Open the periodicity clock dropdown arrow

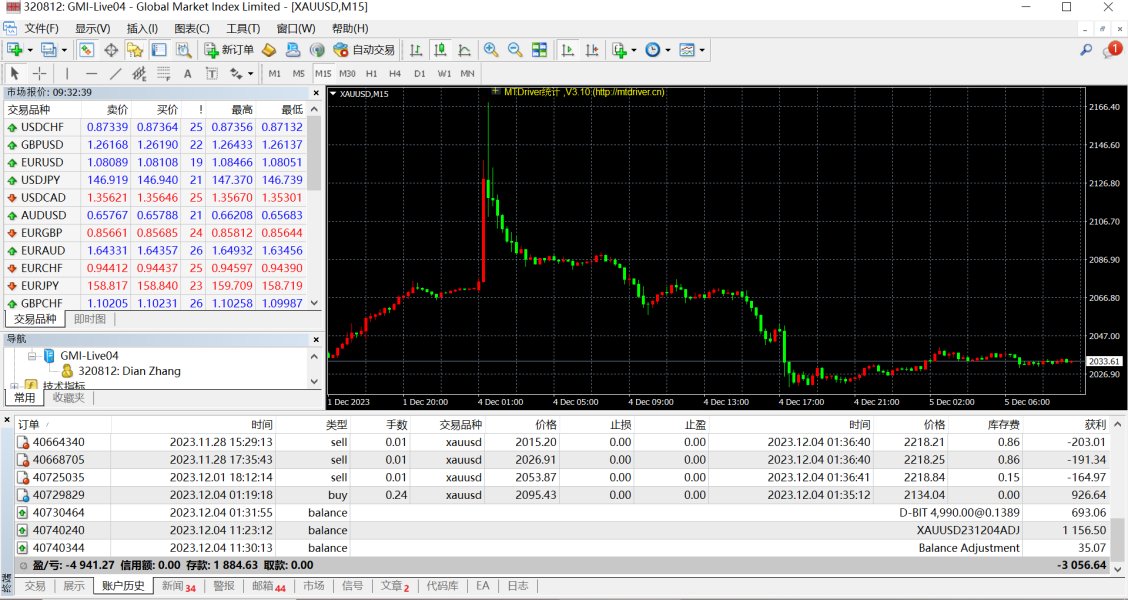pyautogui.click(x=666, y=49)
